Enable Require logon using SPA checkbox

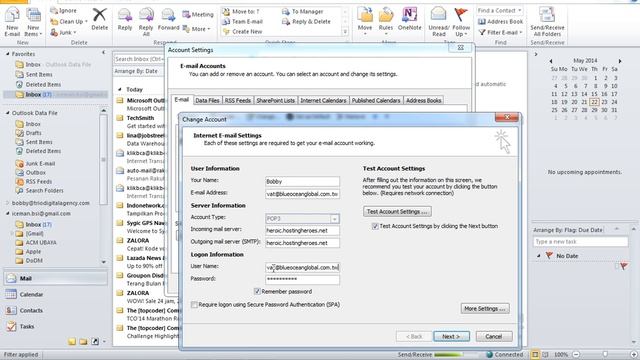[x=194, y=304]
